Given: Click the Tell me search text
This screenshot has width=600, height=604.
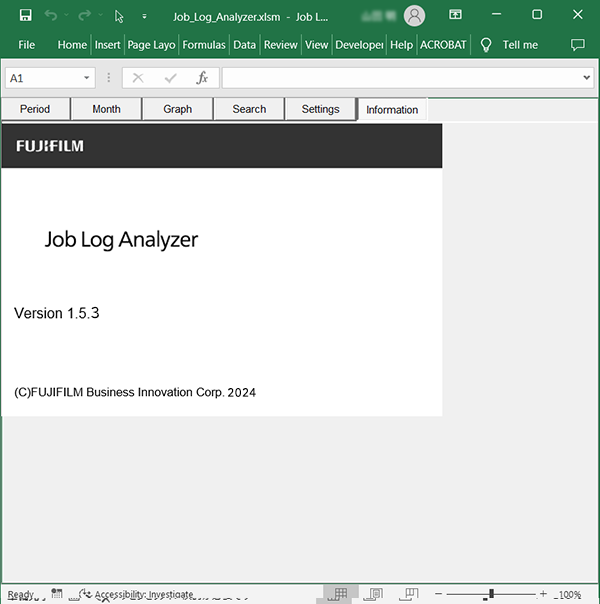Looking at the screenshot, I should (x=520, y=45).
